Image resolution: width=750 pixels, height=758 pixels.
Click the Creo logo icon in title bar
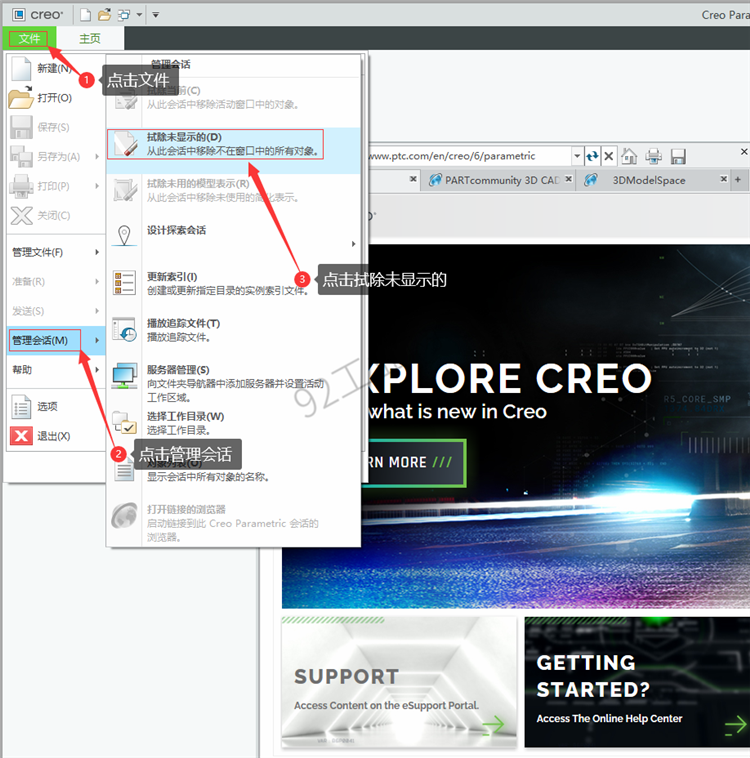pos(18,15)
